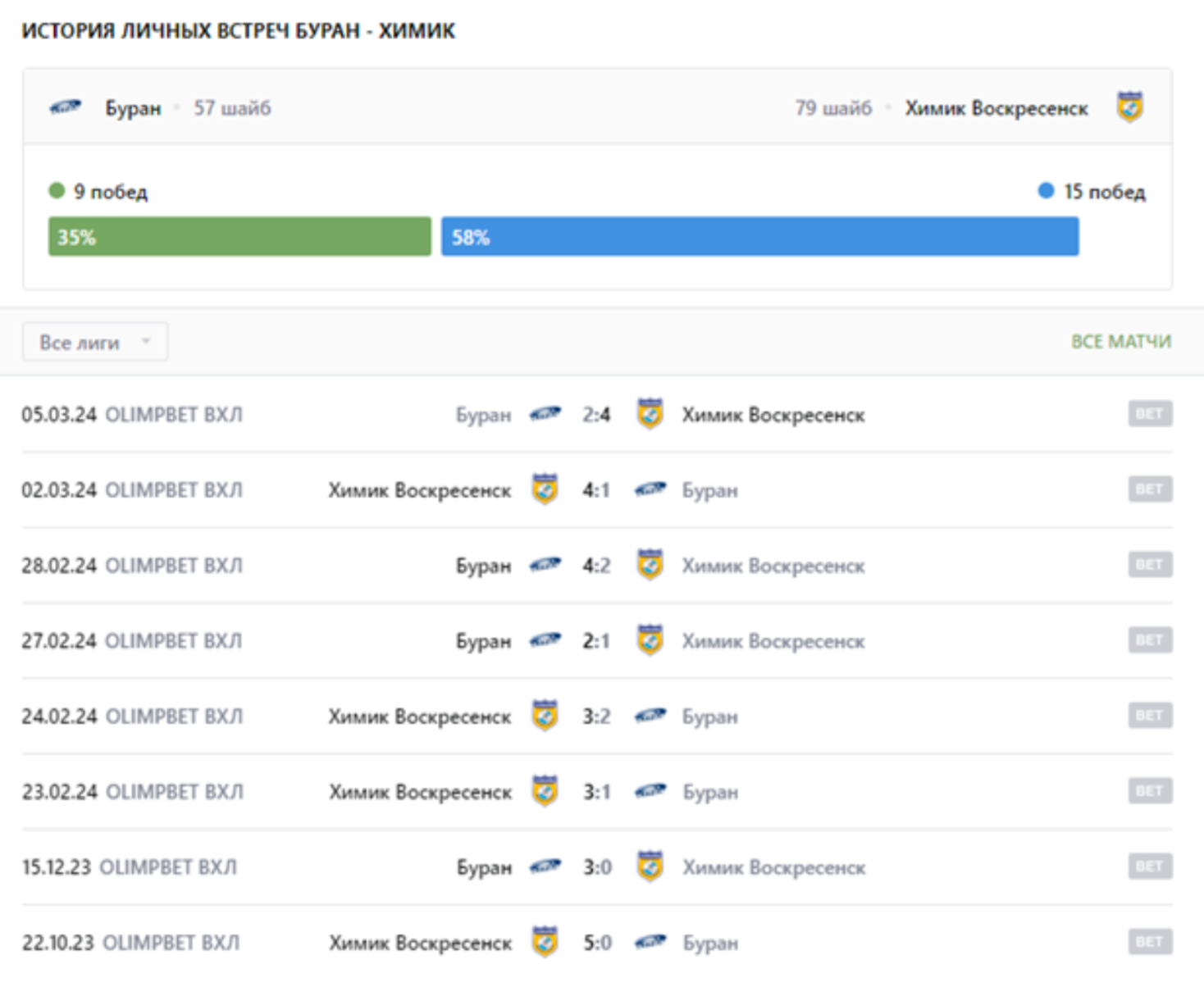This screenshot has height=987, width=1204.
Task: Click Химик crest in 27.02.24 row
Action: (650, 639)
